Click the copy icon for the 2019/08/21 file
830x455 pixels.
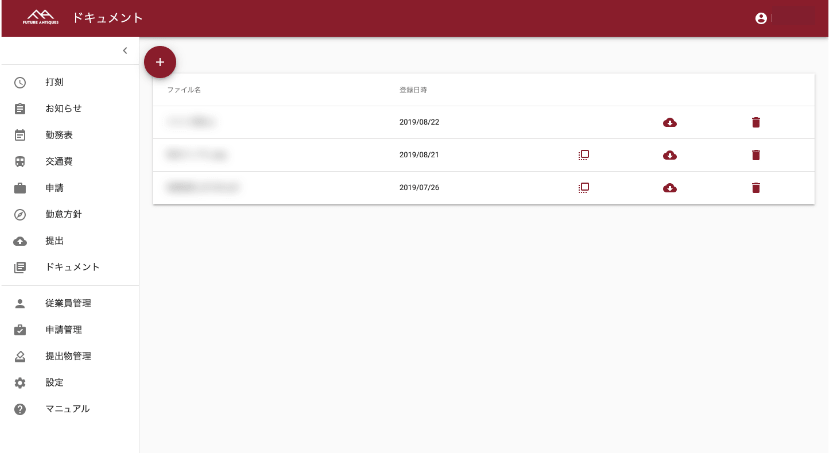point(584,155)
